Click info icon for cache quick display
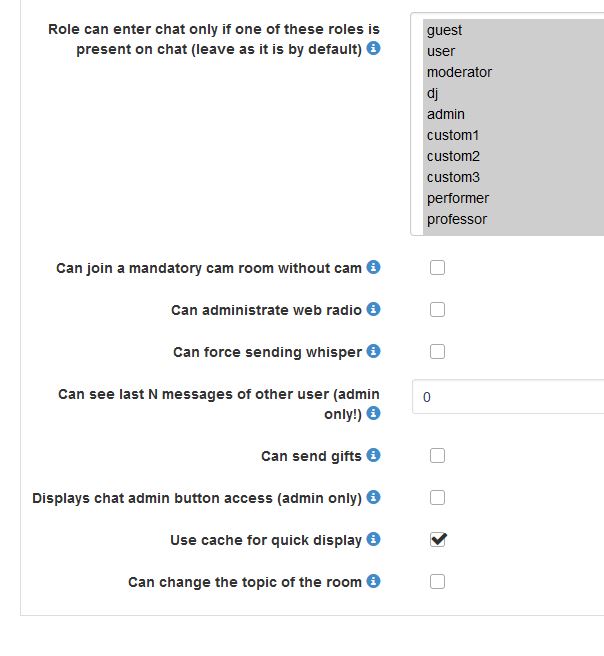The width and height of the screenshot is (604, 656). click(373, 539)
